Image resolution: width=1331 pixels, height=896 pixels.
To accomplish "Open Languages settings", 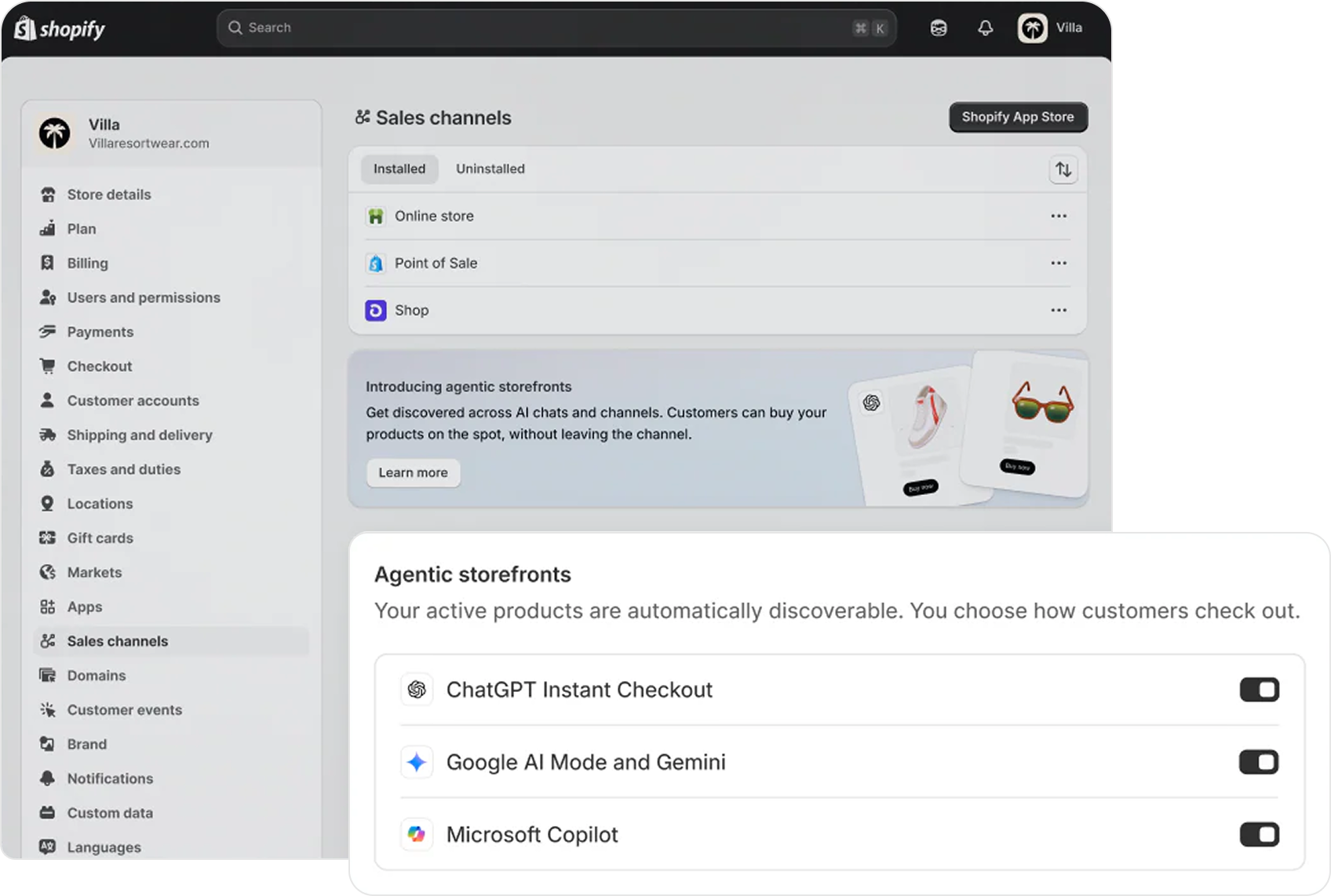I will [x=172, y=847].
